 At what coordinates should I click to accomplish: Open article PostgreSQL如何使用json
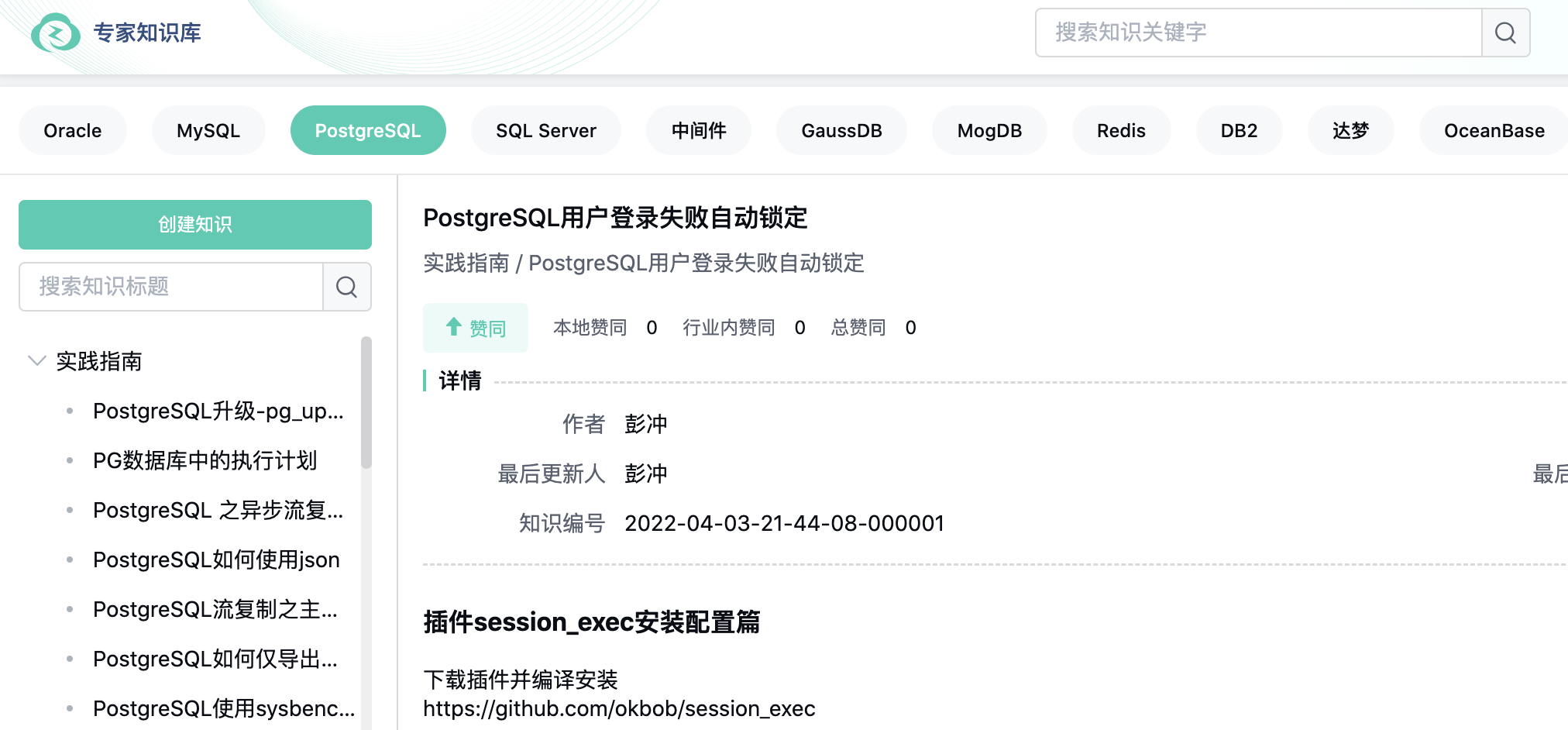(x=216, y=560)
